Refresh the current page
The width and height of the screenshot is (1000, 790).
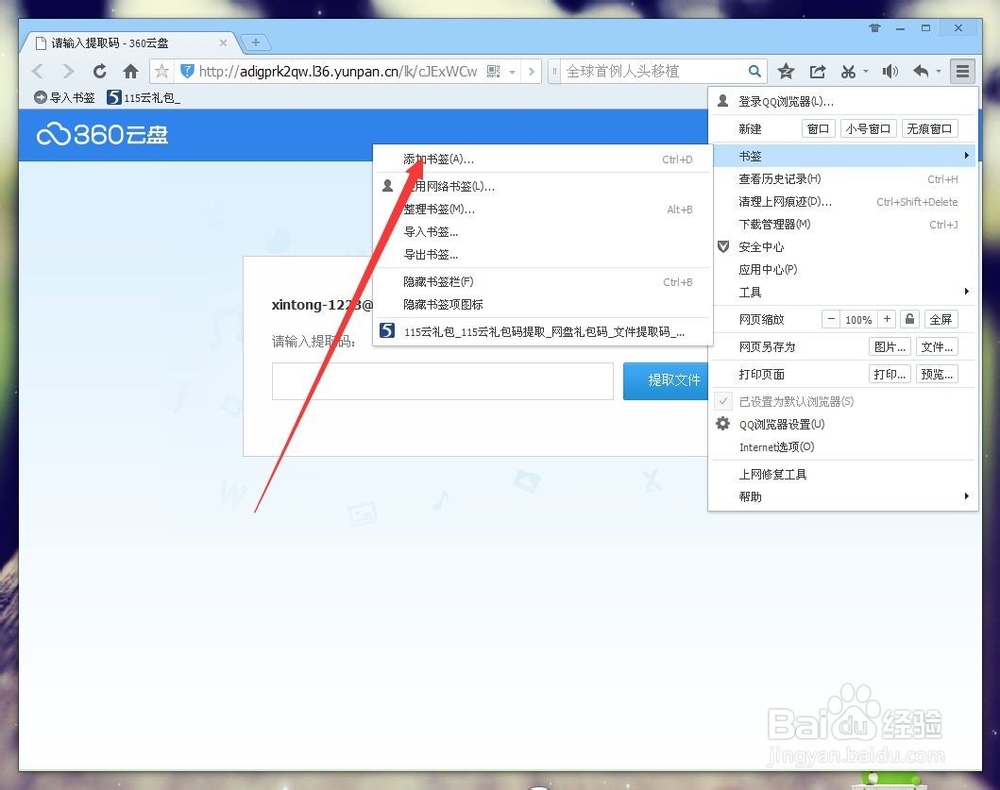point(99,71)
